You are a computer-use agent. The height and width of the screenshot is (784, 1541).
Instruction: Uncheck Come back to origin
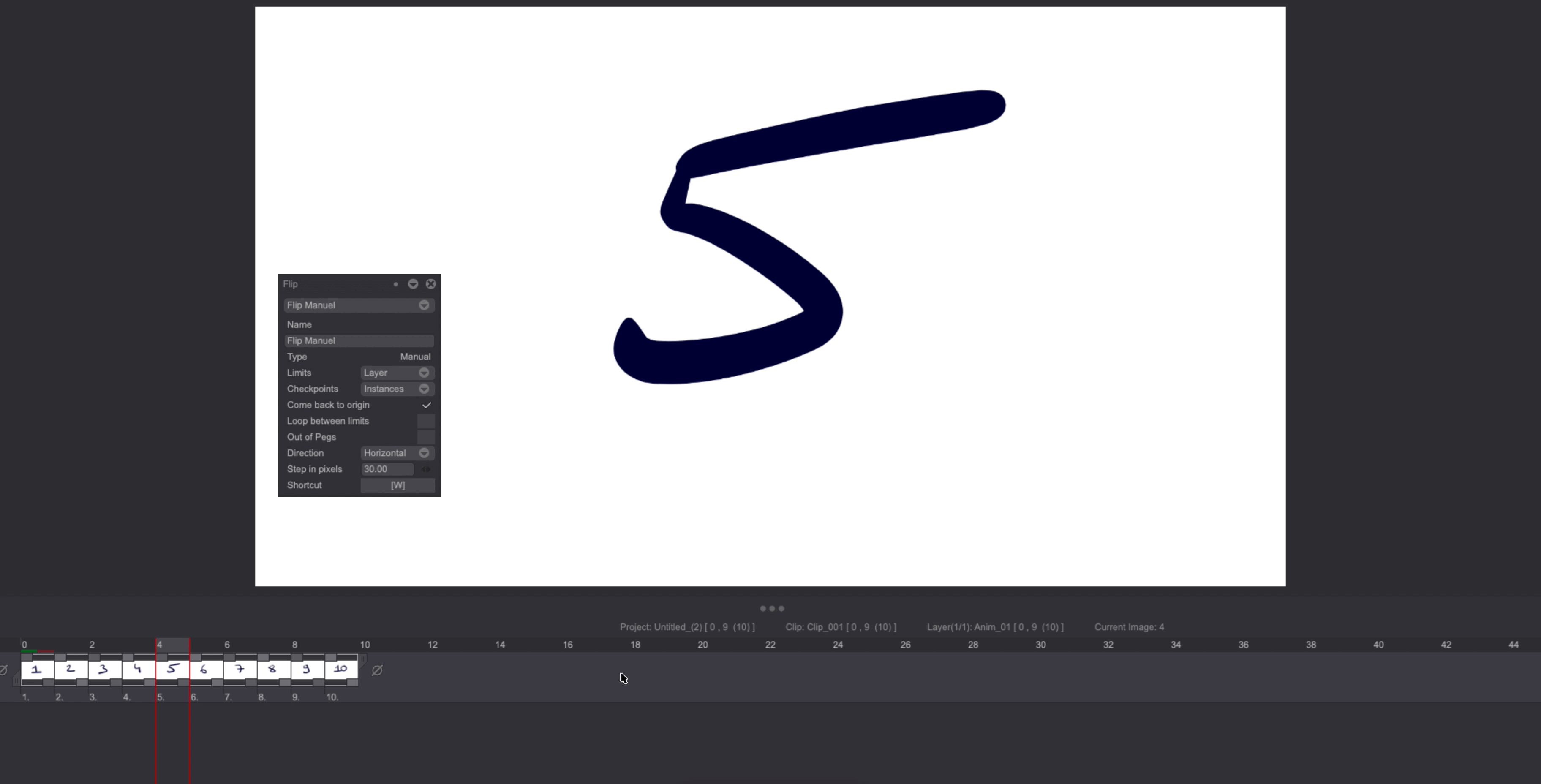(427, 405)
